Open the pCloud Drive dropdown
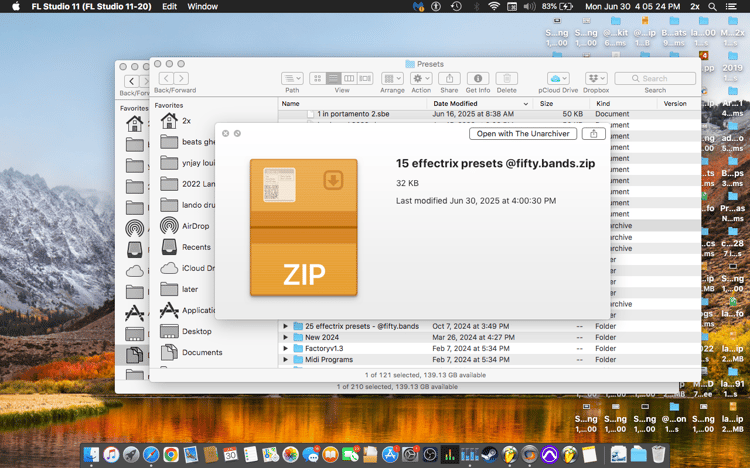750x468 pixels. (558, 78)
